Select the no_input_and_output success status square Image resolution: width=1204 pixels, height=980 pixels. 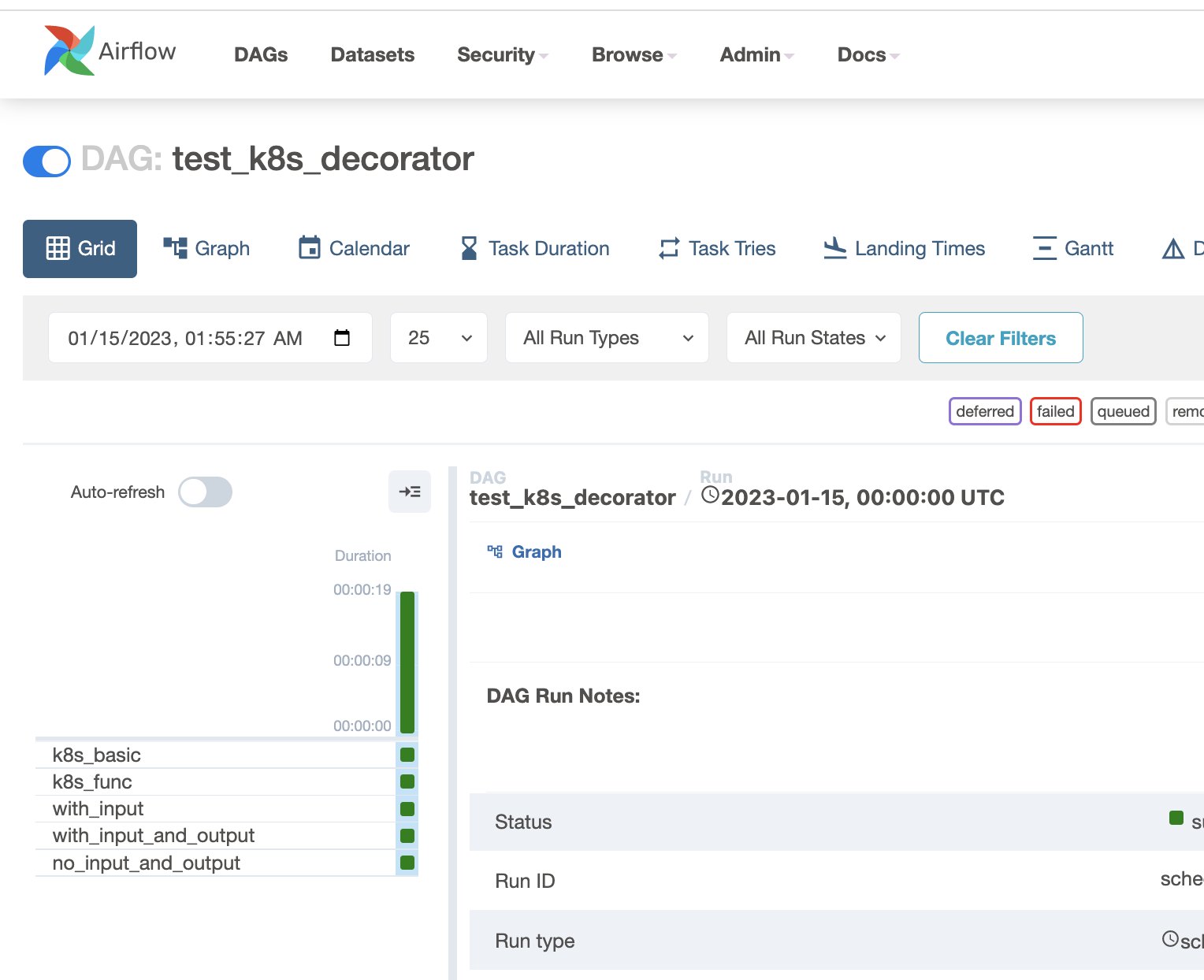[x=407, y=863]
